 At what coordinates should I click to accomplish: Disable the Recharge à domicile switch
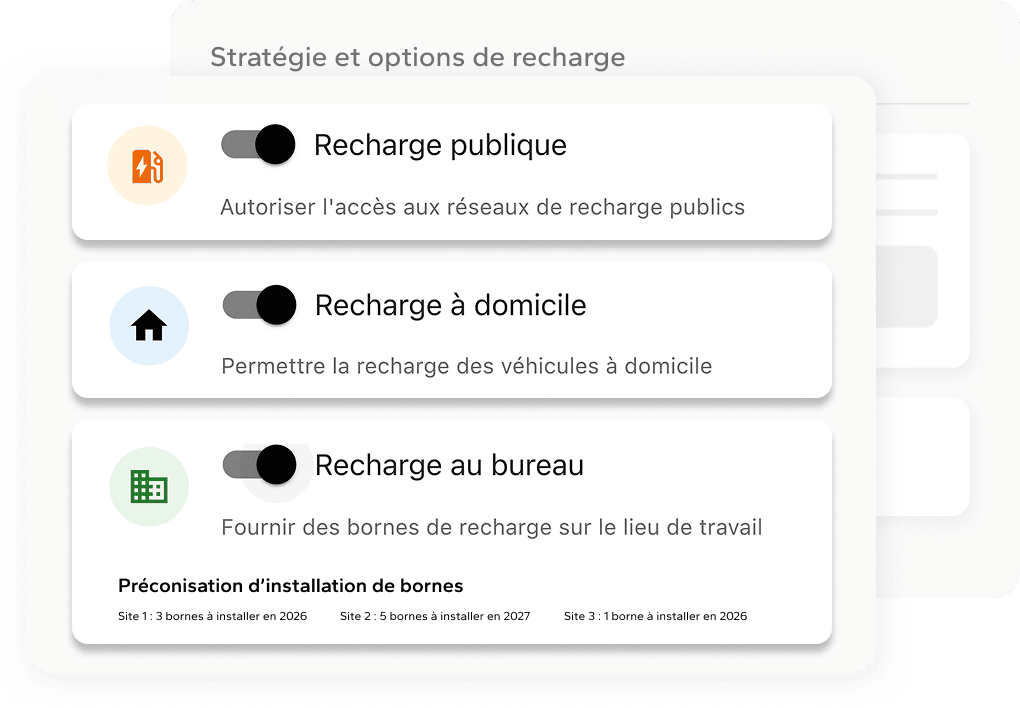point(260,305)
